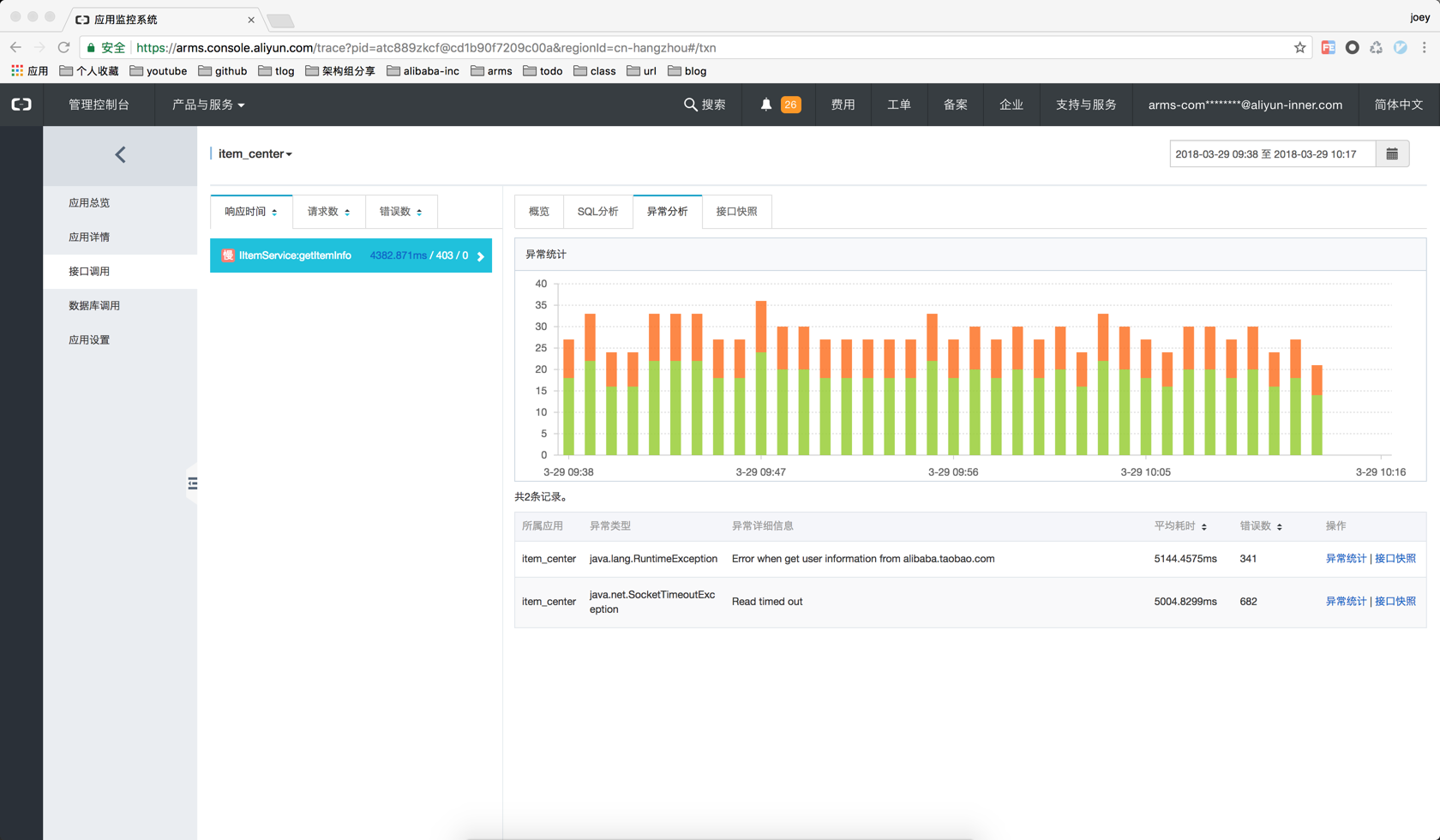Open 产品与服务 dropdown menu
Screen dimensions: 1440x840
[208, 105]
